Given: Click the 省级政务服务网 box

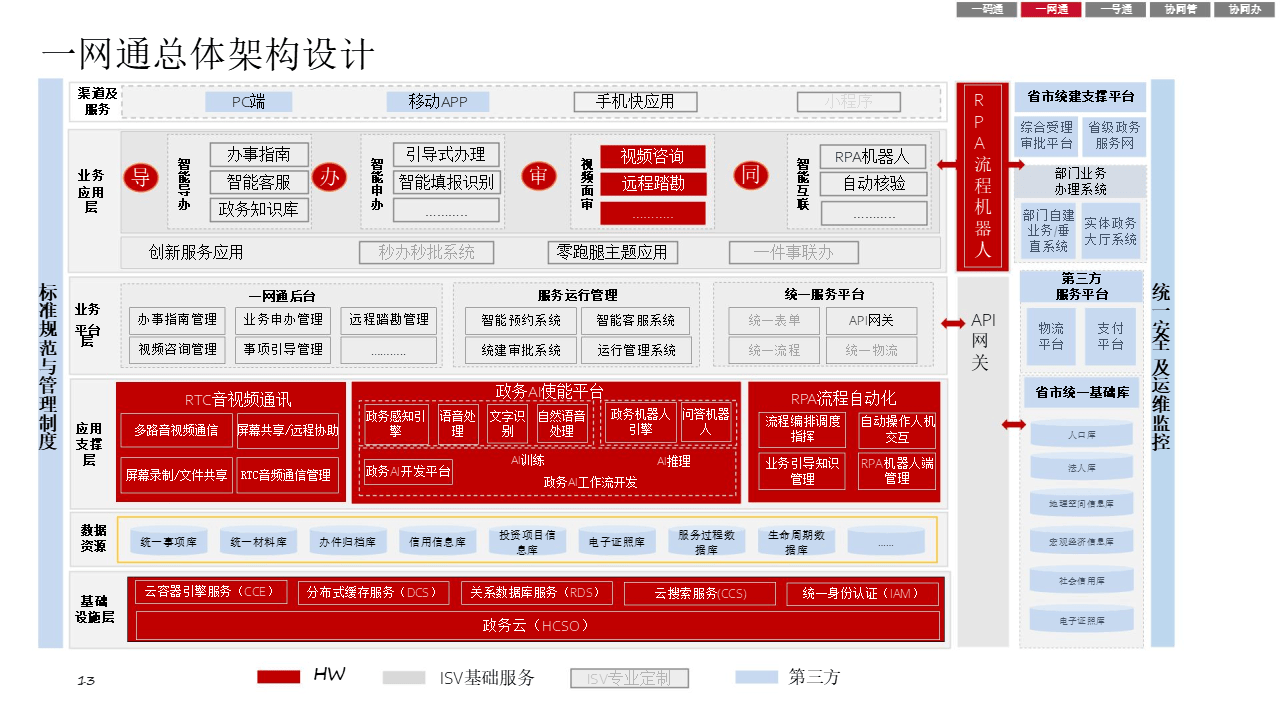Looking at the screenshot, I should 1113,136.
